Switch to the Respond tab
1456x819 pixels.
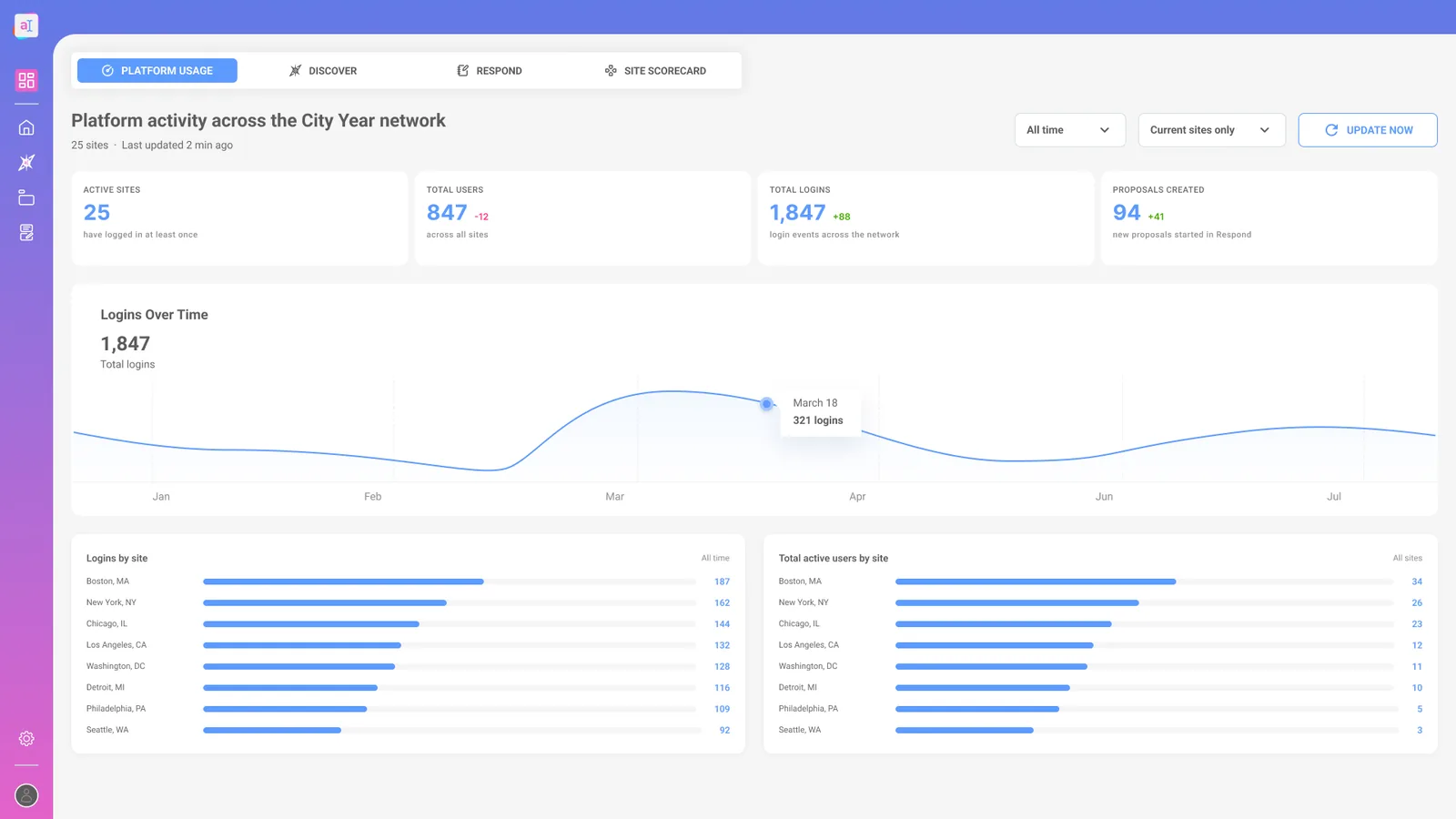(x=490, y=70)
